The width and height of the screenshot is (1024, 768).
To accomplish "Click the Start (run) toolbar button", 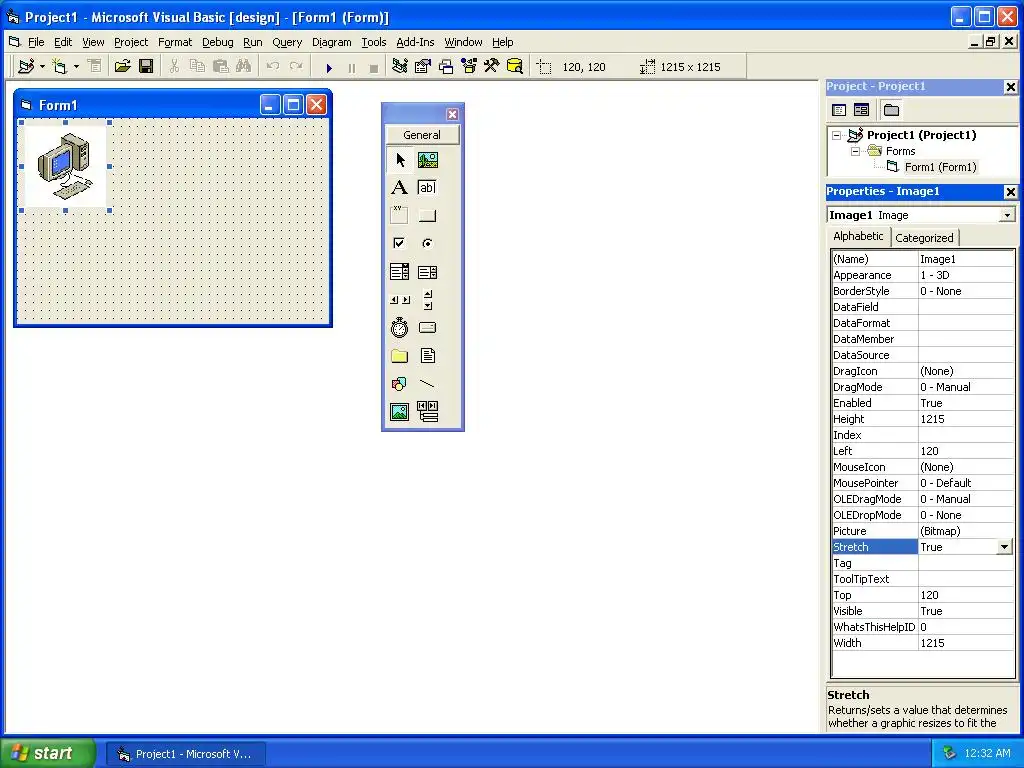I will 329,67.
